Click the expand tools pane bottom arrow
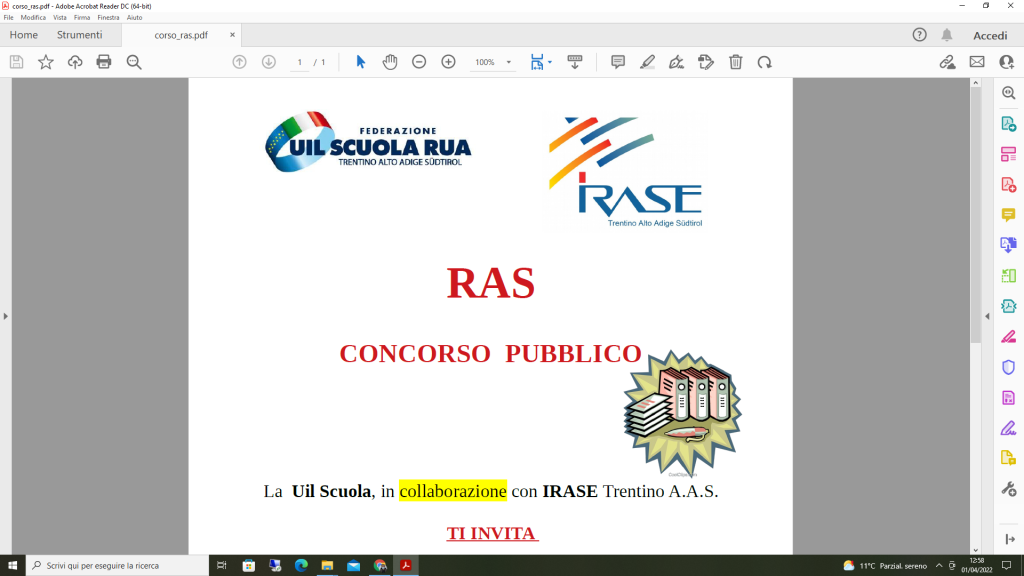This screenshot has width=1024, height=576. 1010,539
